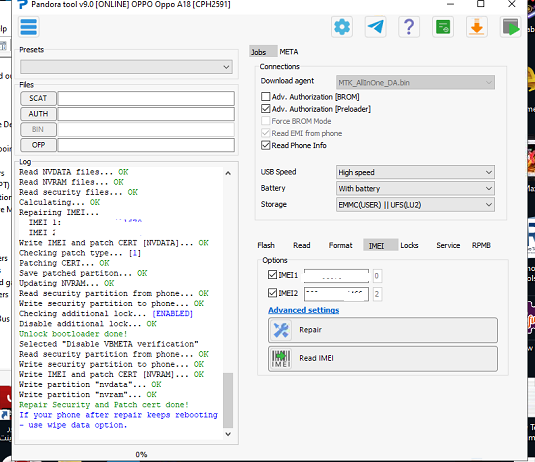The height and width of the screenshot is (462, 535).
Task: Click the orange download arrow icon
Action: click(476, 27)
